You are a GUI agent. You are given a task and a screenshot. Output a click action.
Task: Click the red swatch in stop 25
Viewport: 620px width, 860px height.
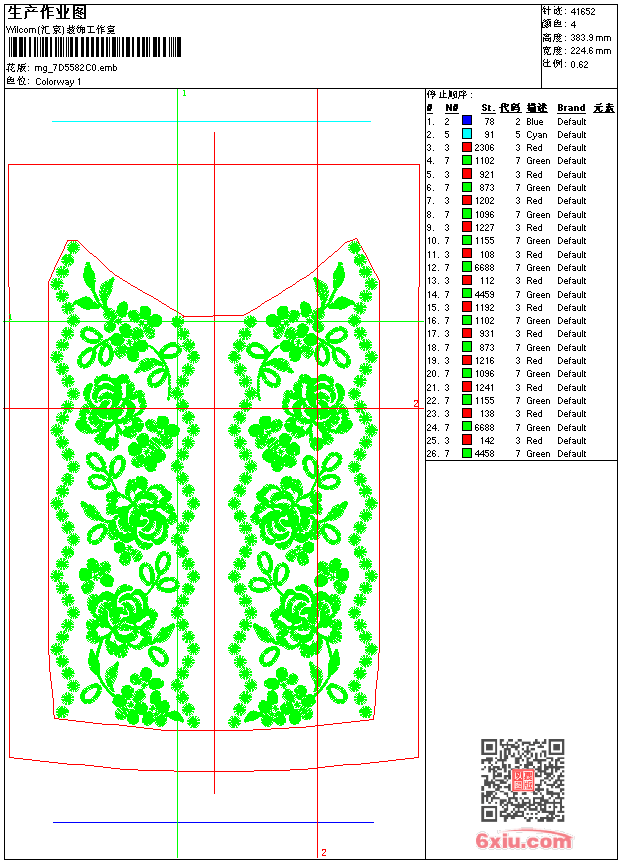click(467, 440)
